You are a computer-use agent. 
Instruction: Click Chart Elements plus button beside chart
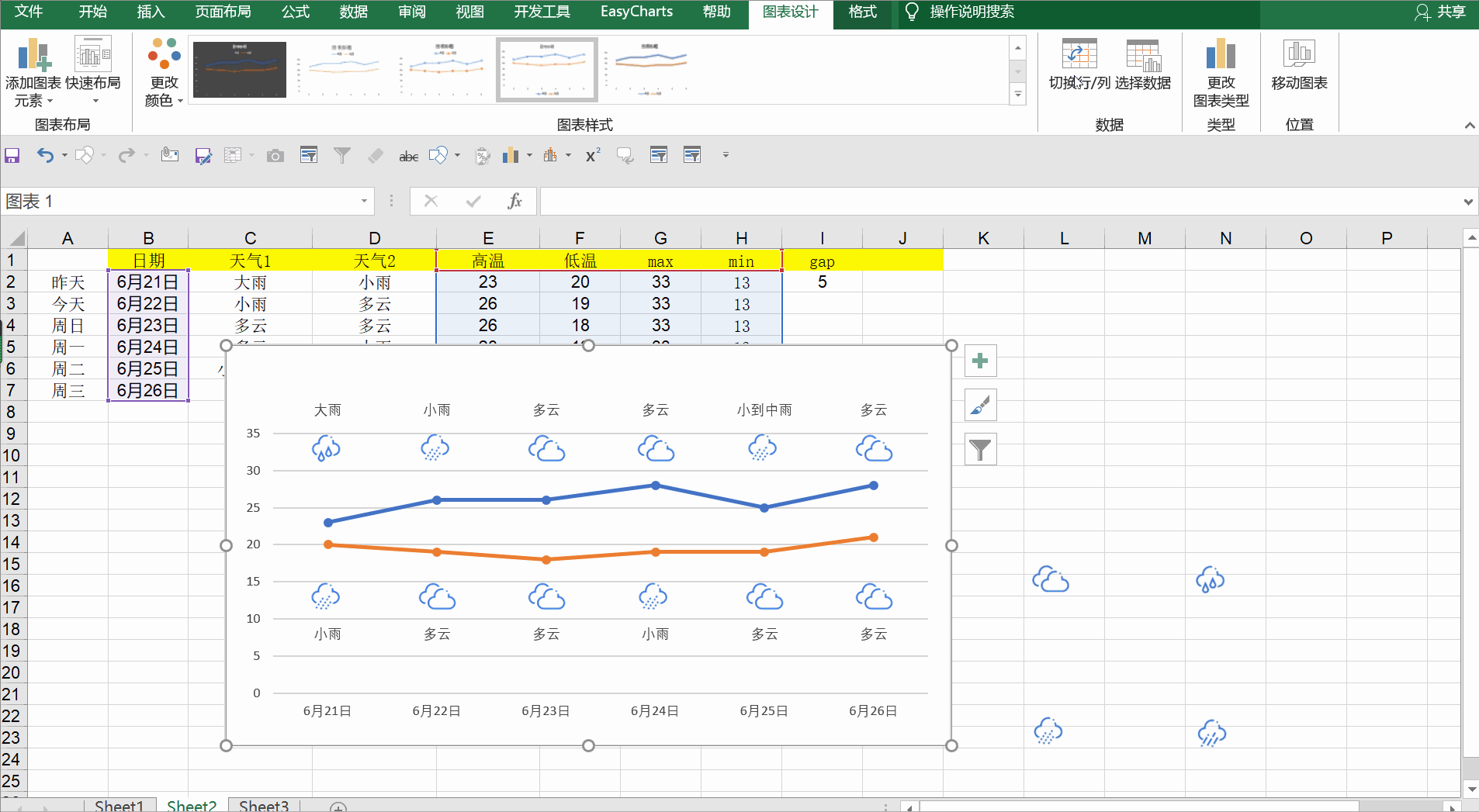980,361
